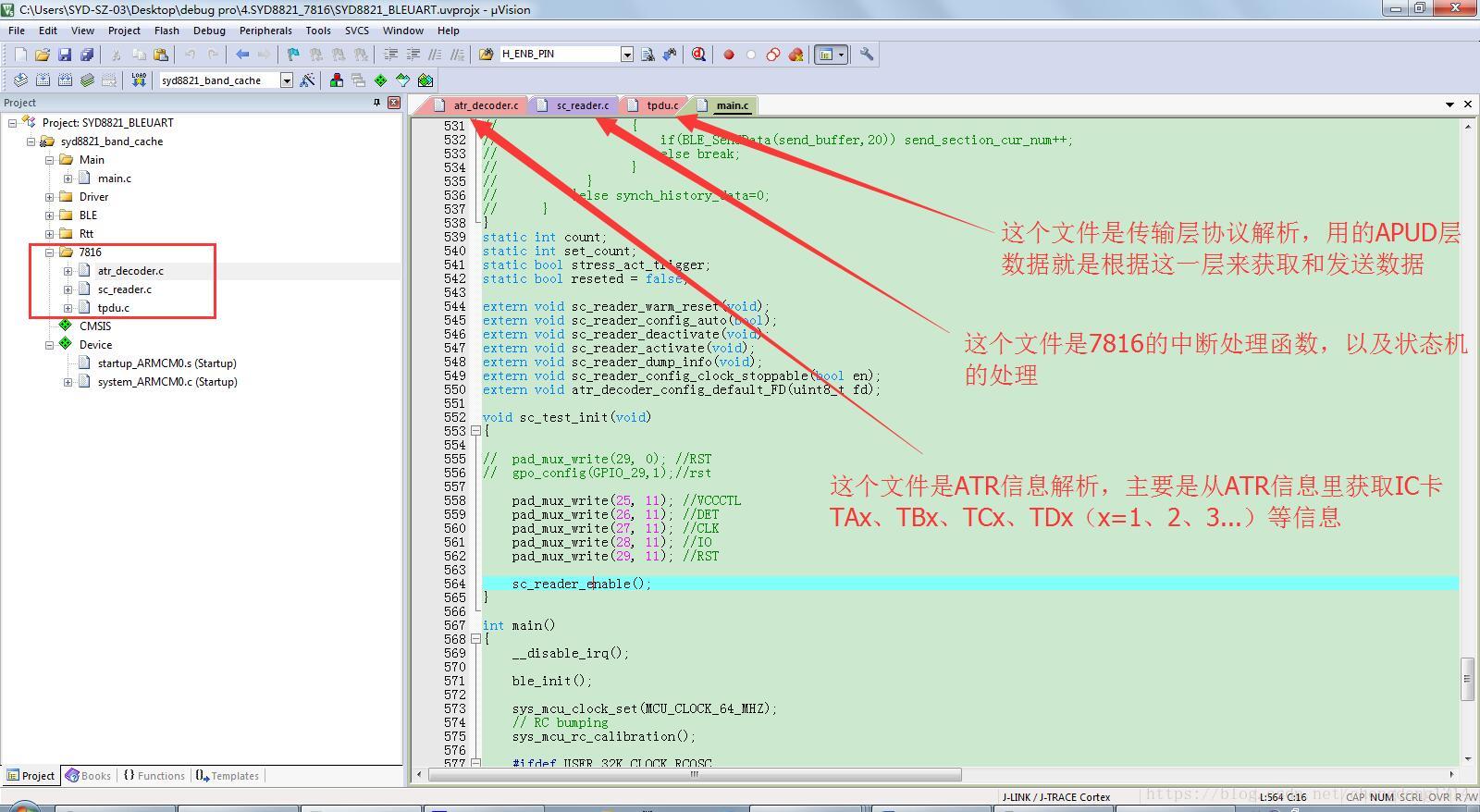This screenshot has width=1480, height=812.
Task: Collapse the Device component node
Action: coord(50,345)
